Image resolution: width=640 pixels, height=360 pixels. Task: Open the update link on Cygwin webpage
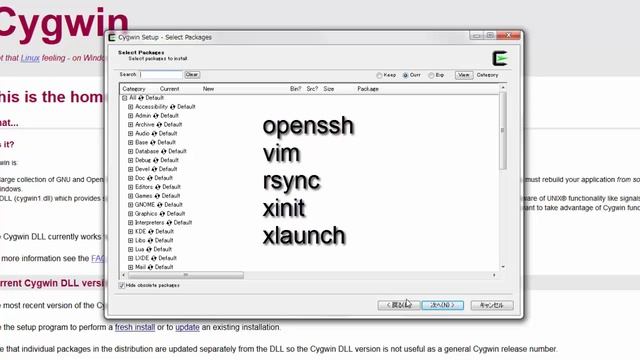(x=187, y=327)
